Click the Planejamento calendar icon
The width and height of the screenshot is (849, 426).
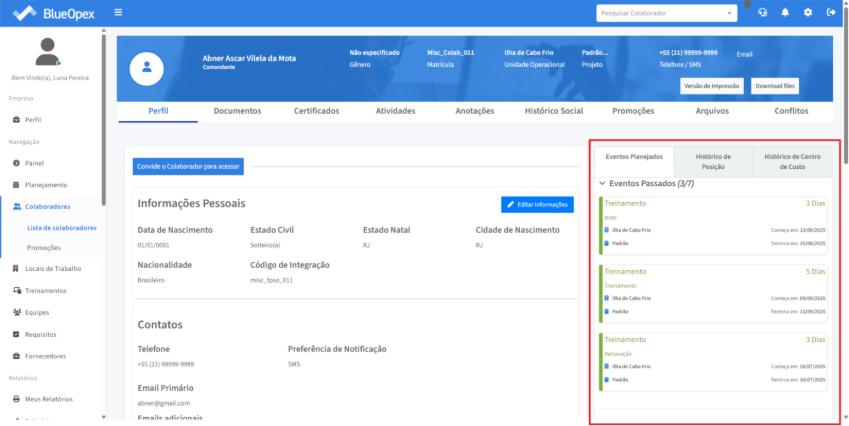pos(16,185)
